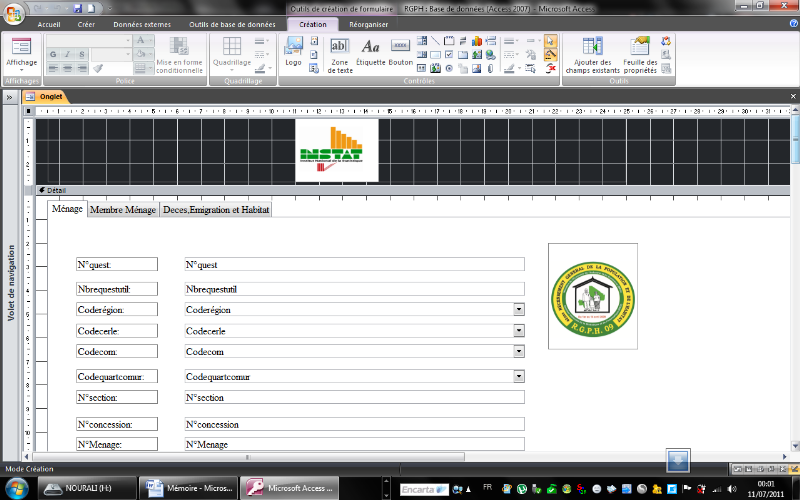Toggle the Select arrow tool
This screenshot has width=800, height=500.
551,40
